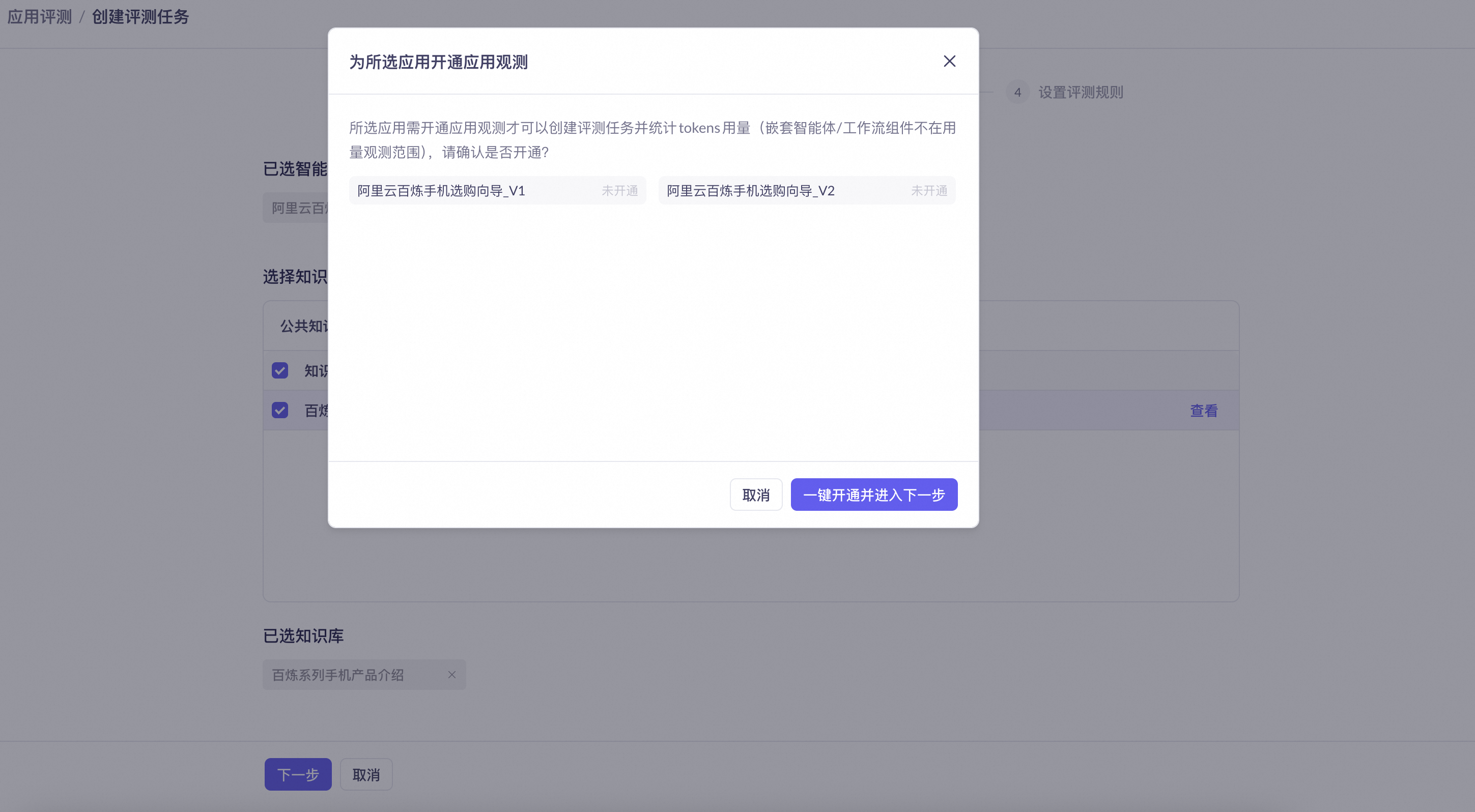Click the bottom 取消 button
Image resolution: width=1475 pixels, height=812 pixels.
point(366,774)
